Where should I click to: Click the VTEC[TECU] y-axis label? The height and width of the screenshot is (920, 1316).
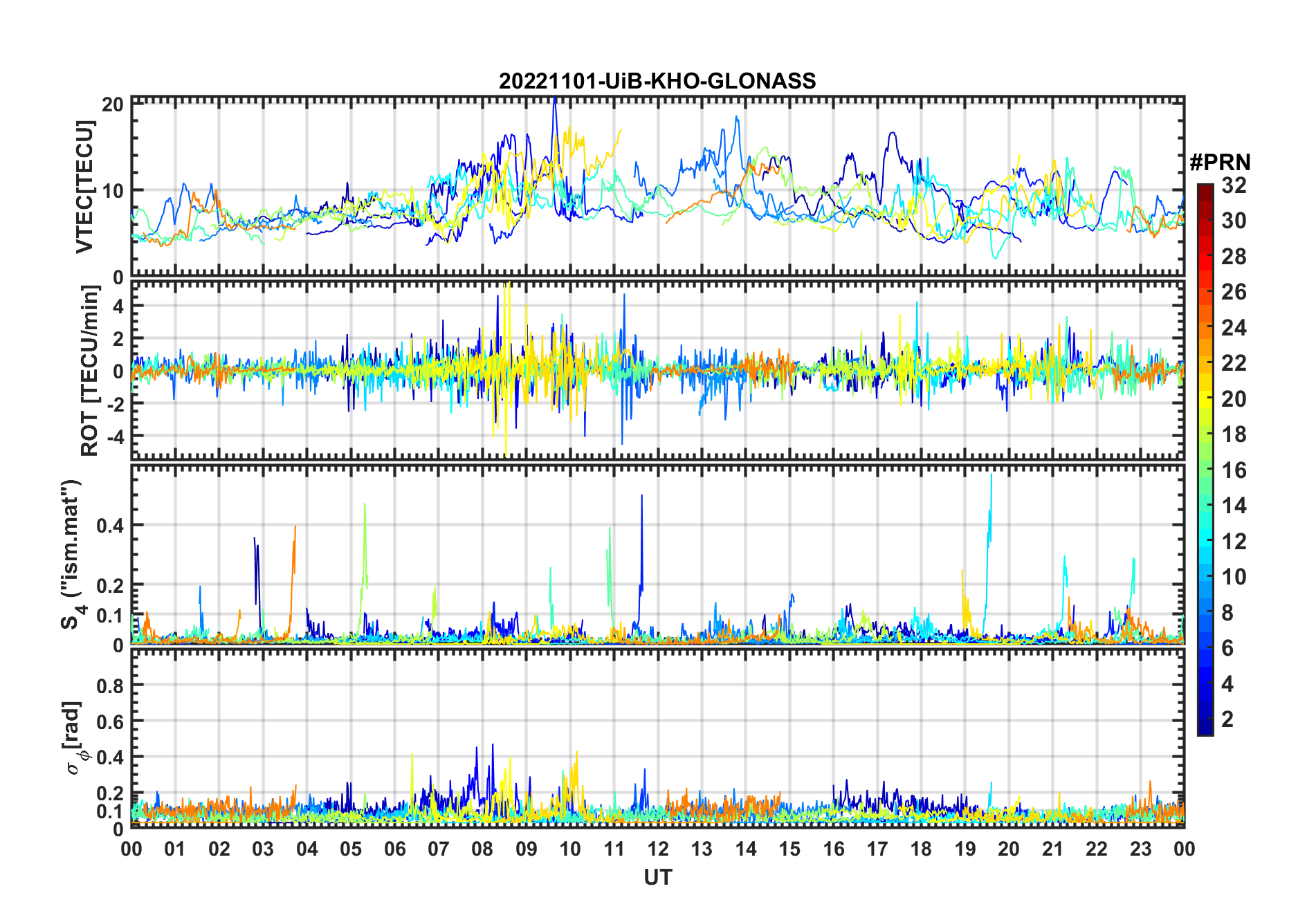(x=84, y=187)
